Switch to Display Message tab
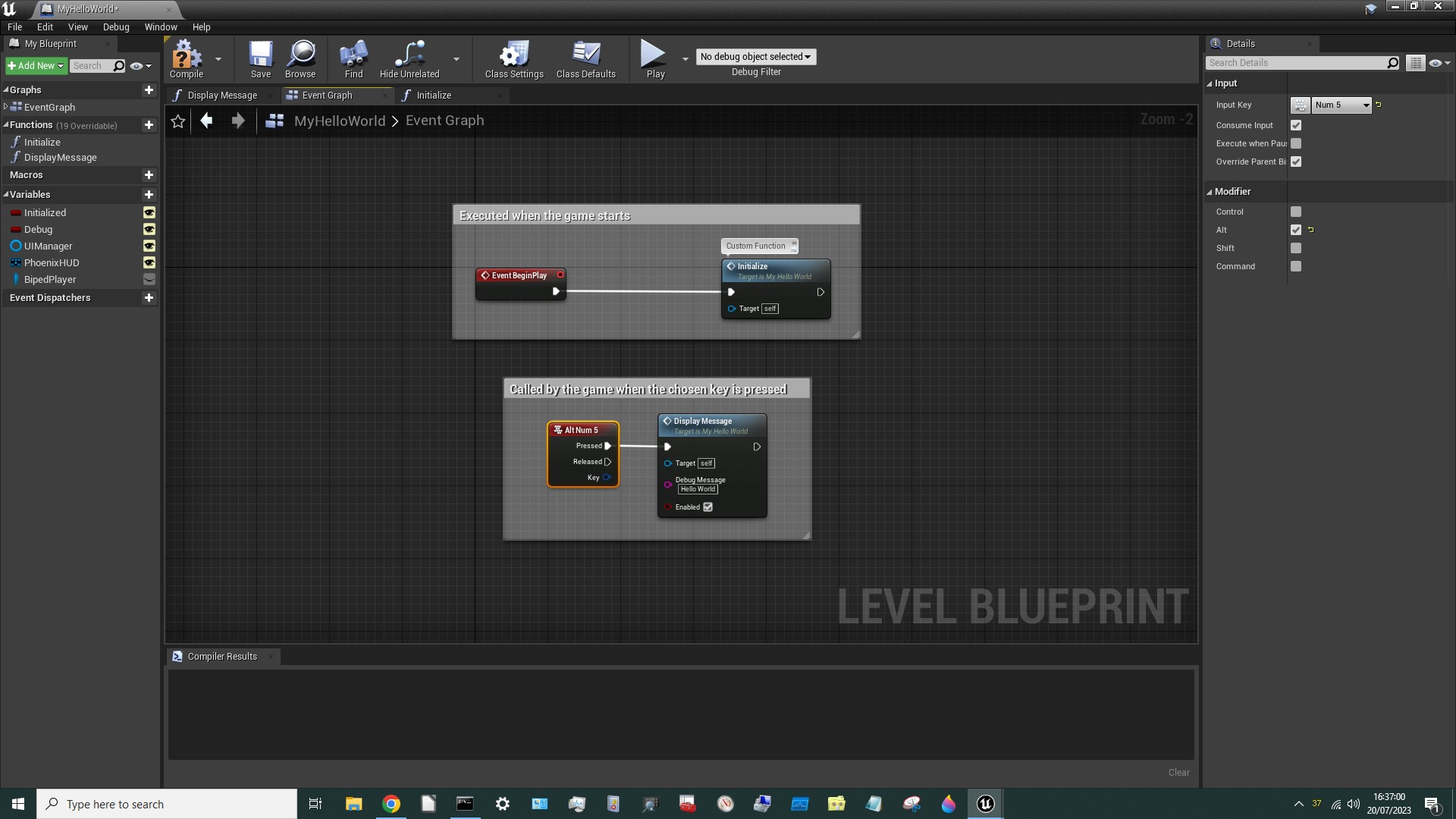 222,96
